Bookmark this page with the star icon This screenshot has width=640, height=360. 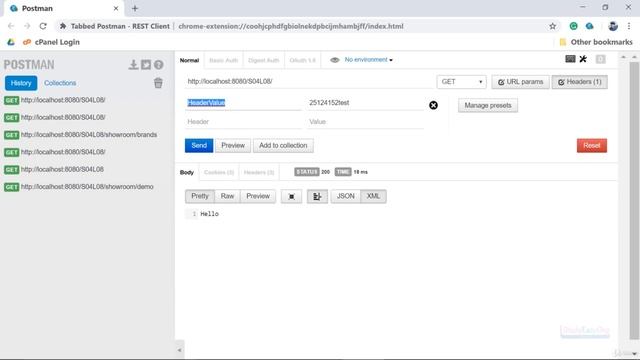[x=552, y=26]
